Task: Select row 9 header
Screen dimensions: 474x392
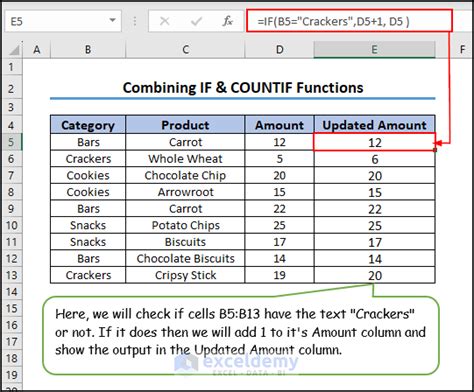Action: (11, 209)
